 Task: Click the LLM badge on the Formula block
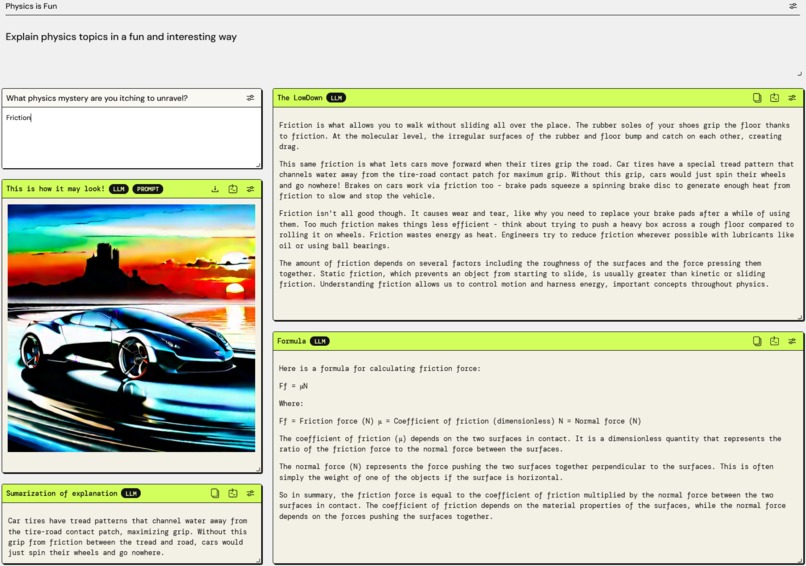point(319,341)
